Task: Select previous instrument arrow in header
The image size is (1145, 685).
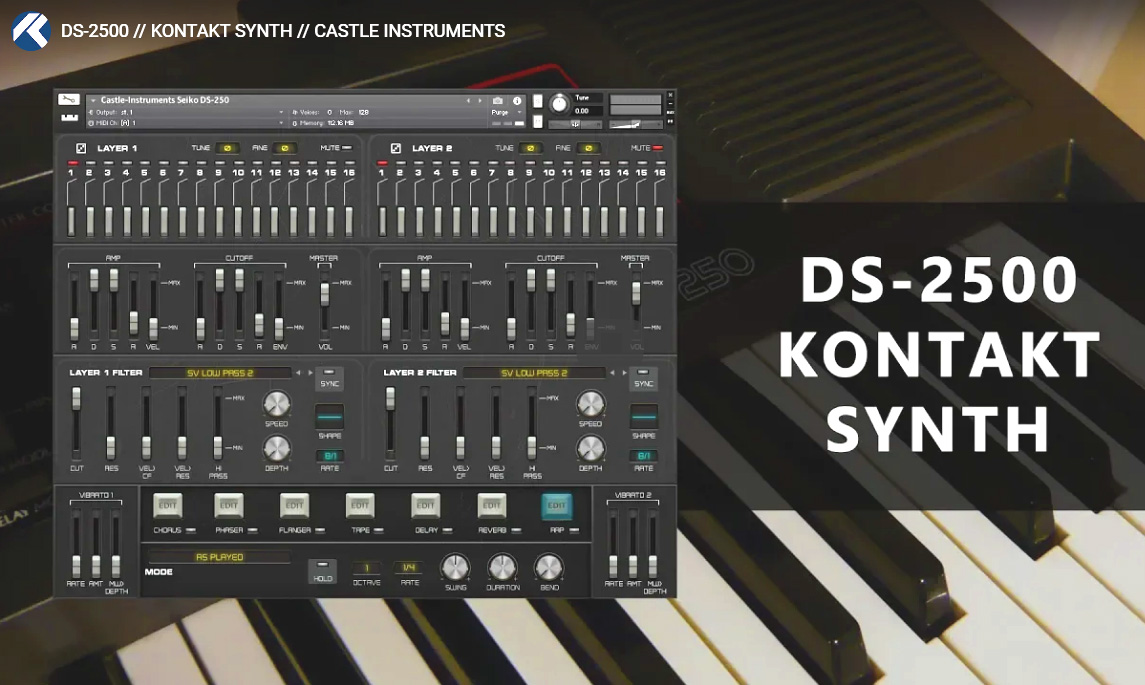Action: pos(467,101)
